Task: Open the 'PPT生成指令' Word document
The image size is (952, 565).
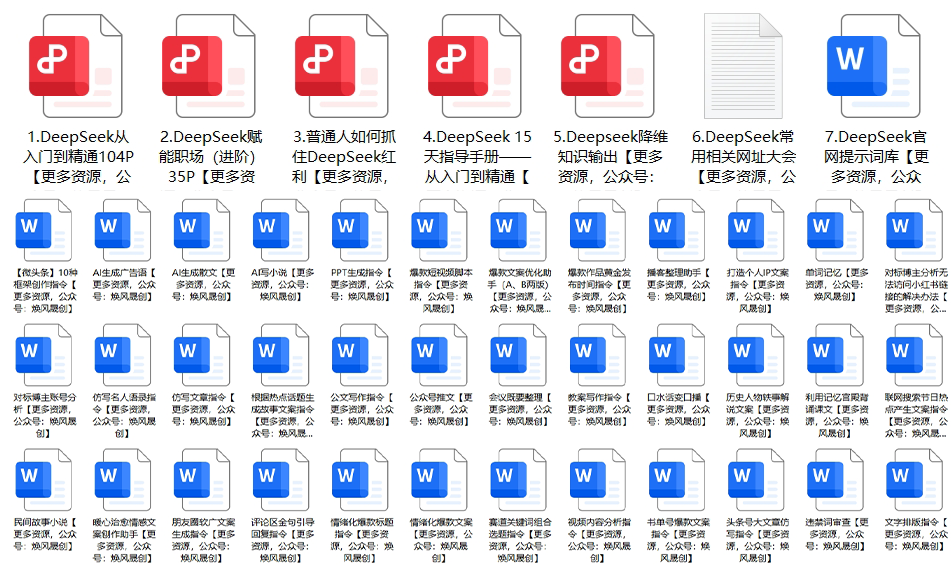Action: (x=358, y=230)
